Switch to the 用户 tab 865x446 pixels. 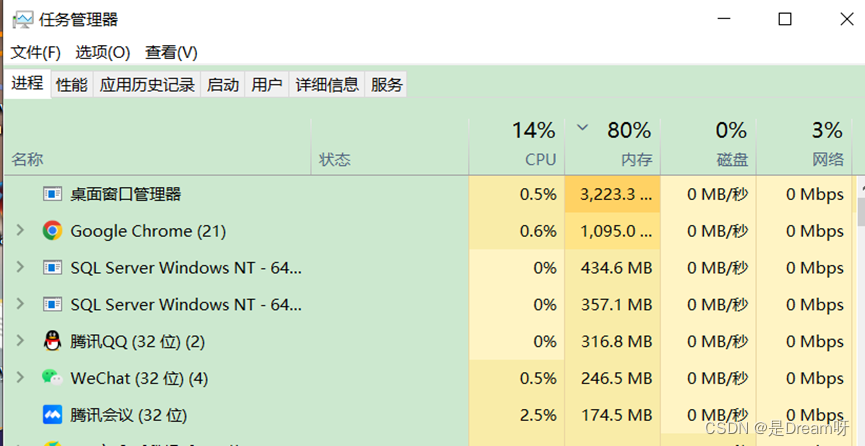(267, 84)
